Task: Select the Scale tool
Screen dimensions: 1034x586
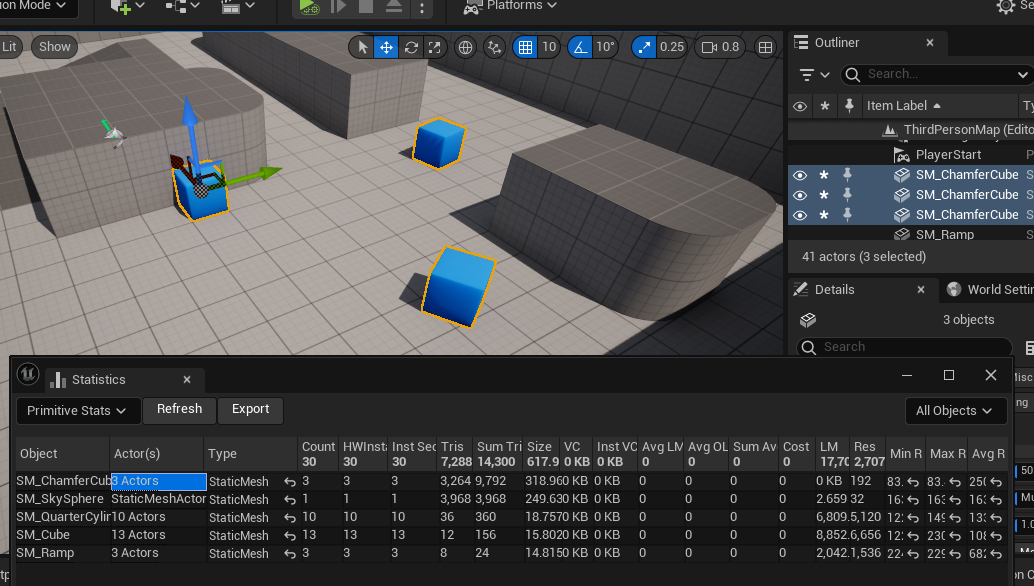Action: 435,47
